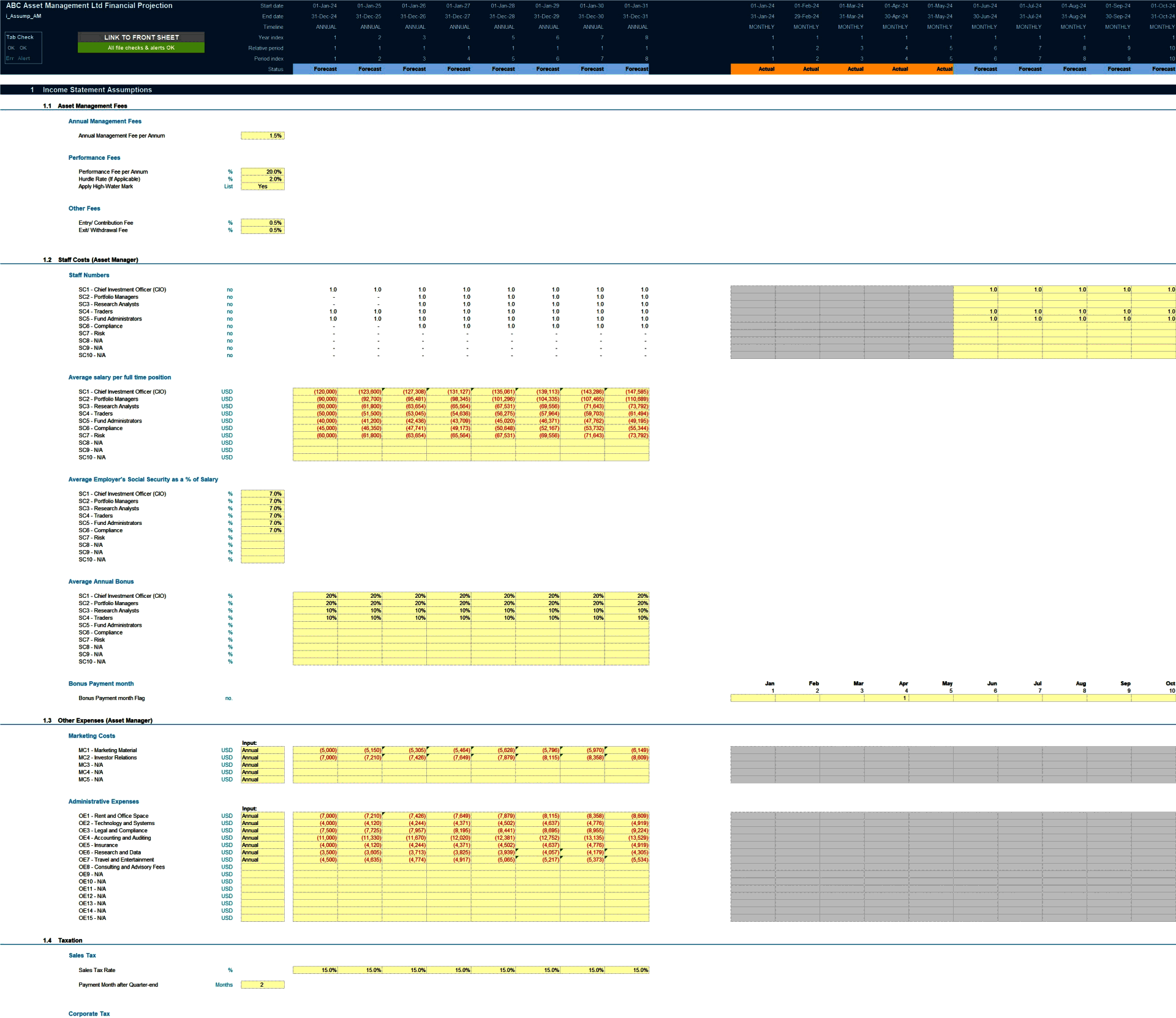1176x1018 pixels.
Task: Click the 'OE8 - Consulting and Advisory Fees' label
Action: (121, 867)
